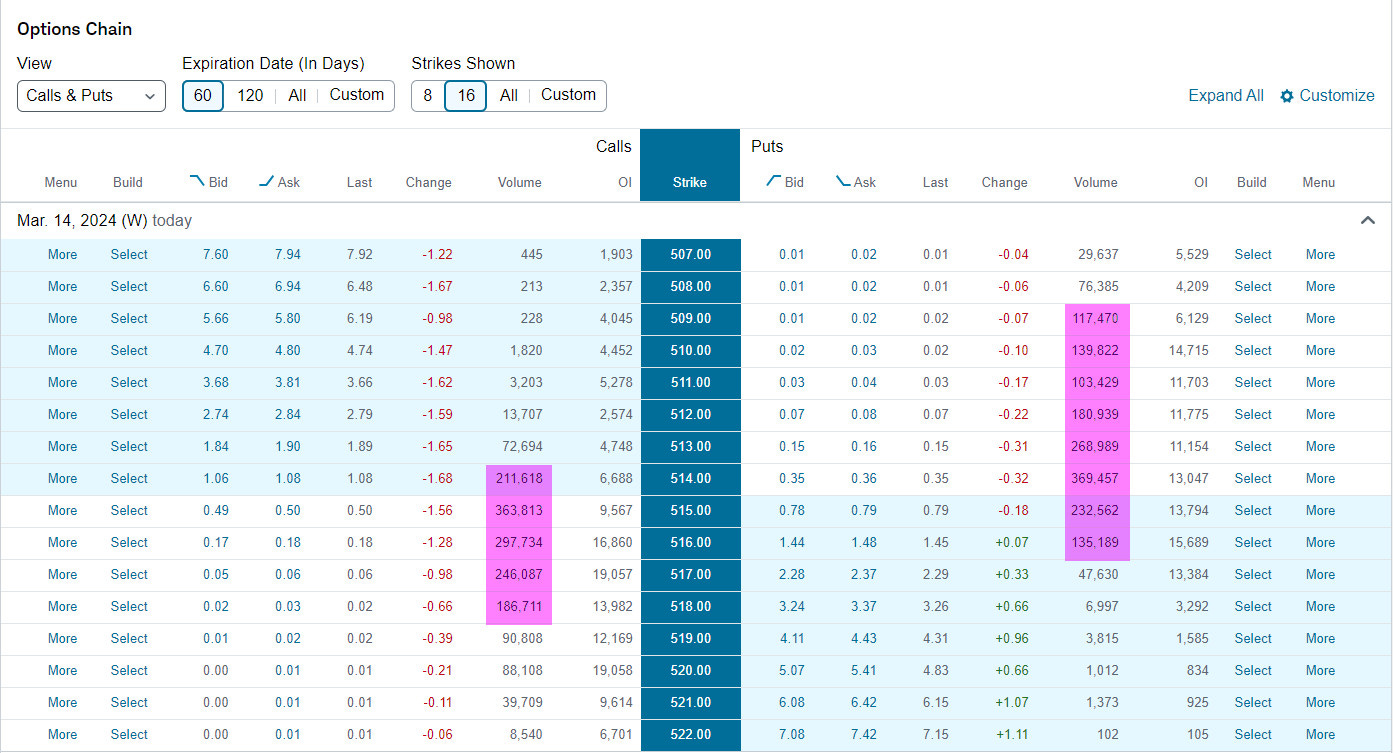This screenshot has height=753, width=1393.
Task: Open calls More menu for 518.00 strike
Action: click(62, 607)
